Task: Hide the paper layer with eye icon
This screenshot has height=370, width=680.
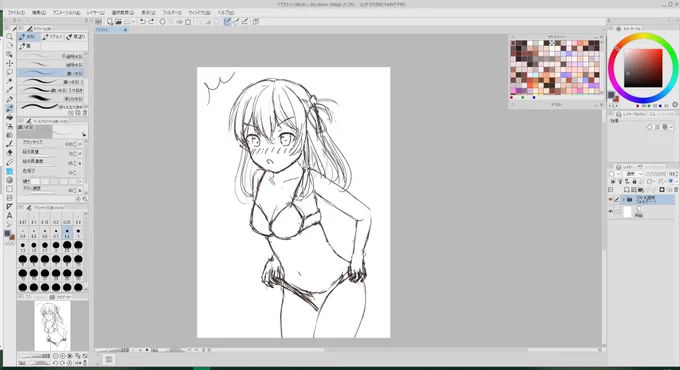Action: pos(611,212)
